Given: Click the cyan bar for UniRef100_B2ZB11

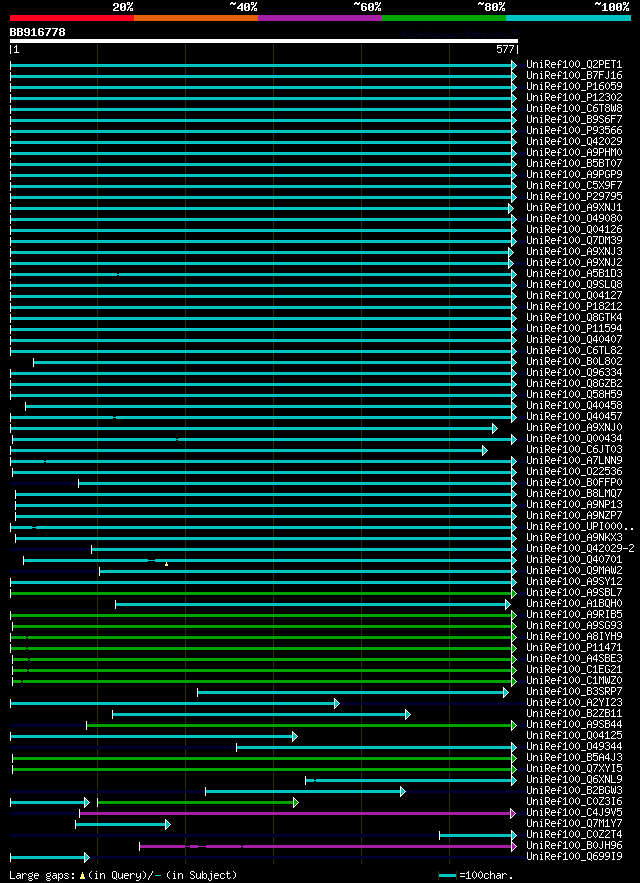Looking at the screenshot, I should coord(261,714).
